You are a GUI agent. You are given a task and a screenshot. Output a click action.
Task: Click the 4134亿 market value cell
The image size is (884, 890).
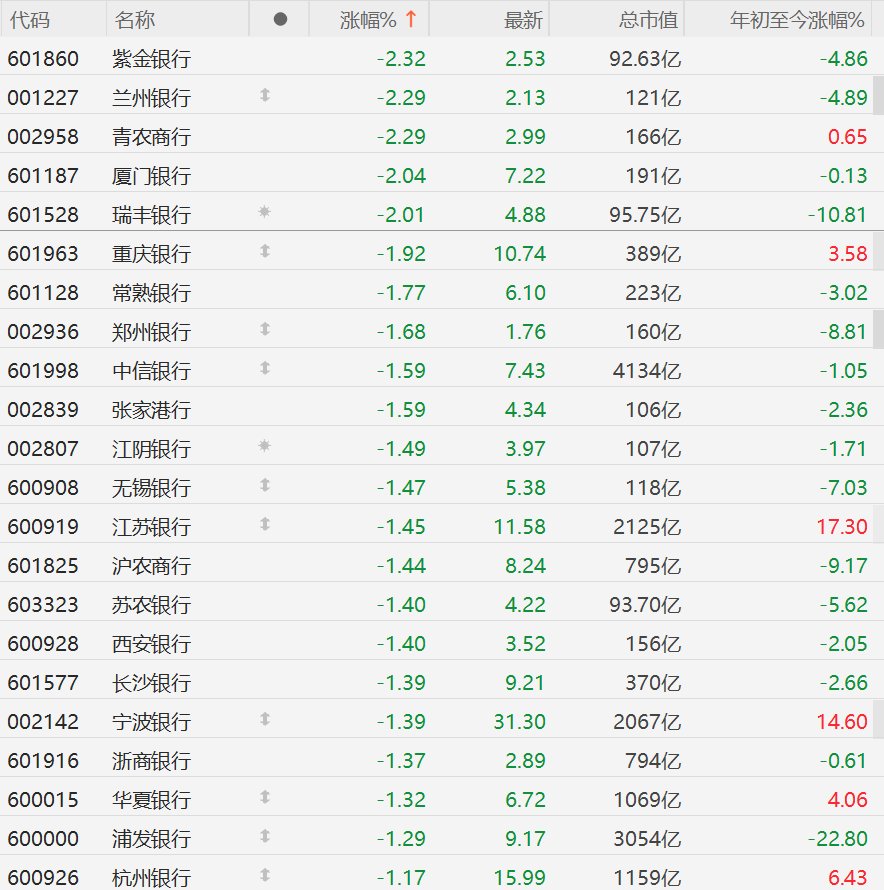pos(647,371)
